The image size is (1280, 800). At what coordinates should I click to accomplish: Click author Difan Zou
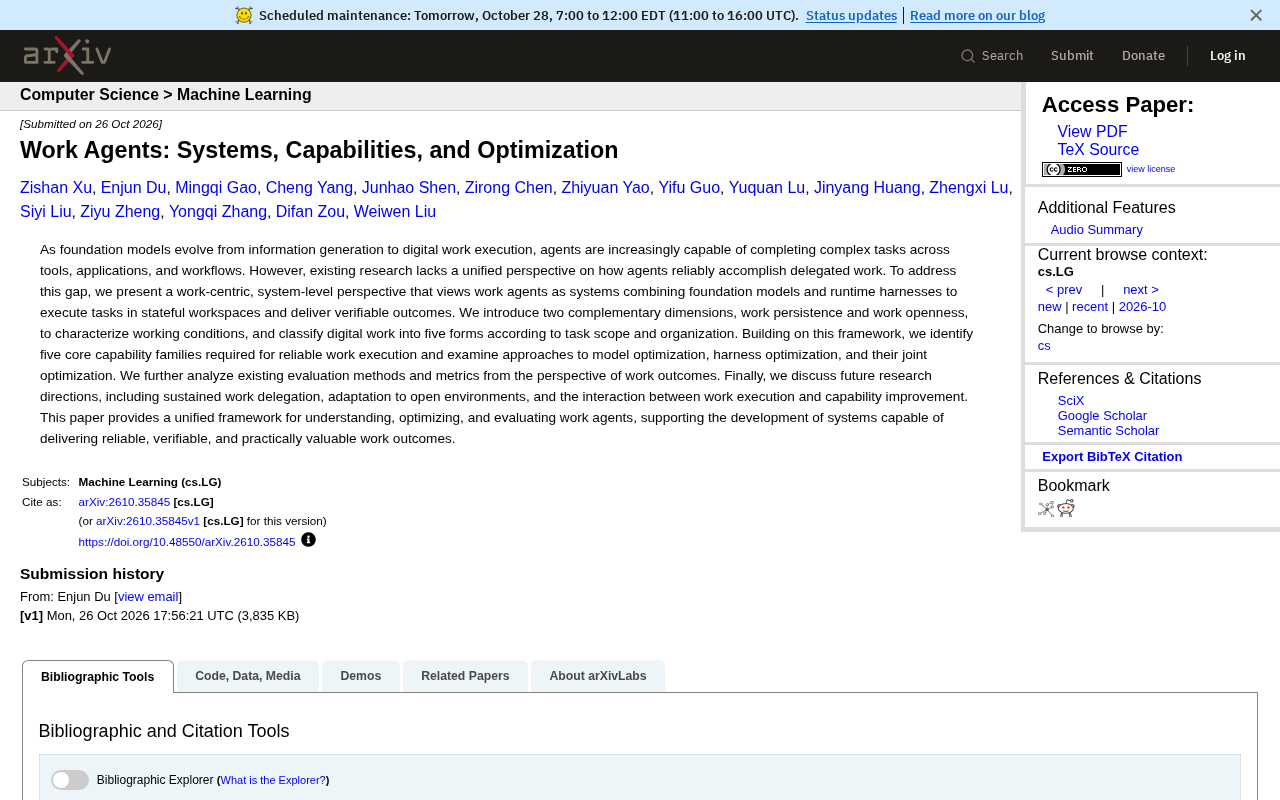tap(310, 212)
